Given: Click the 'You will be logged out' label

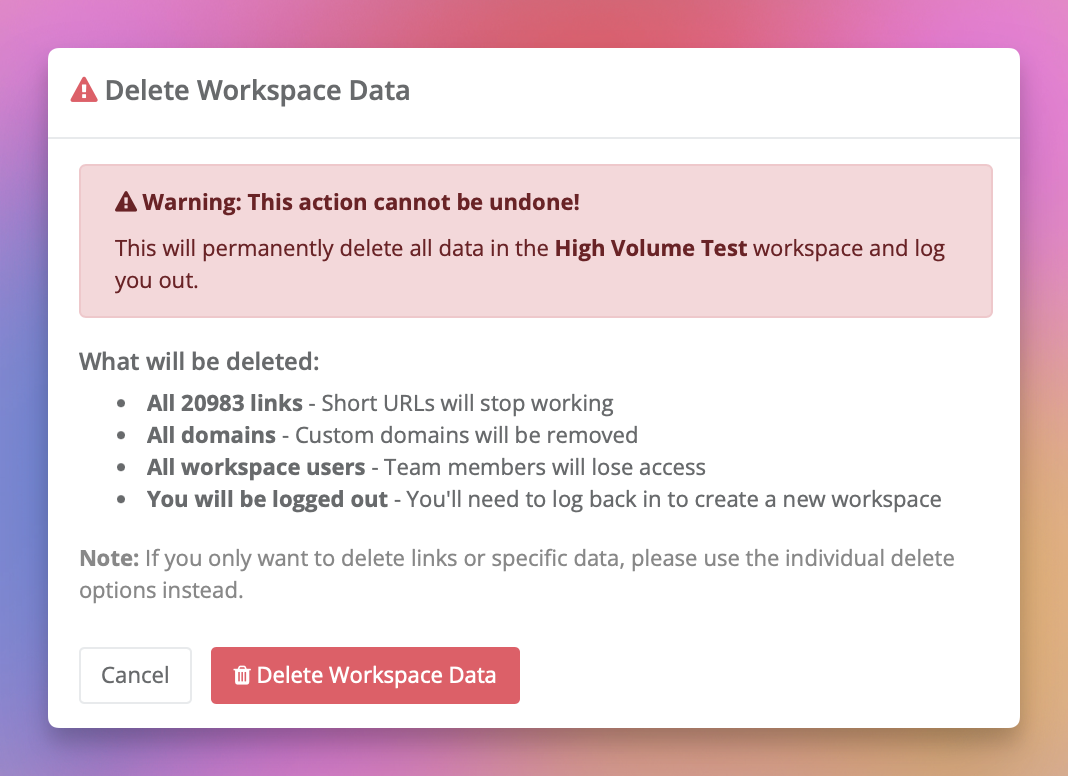Looking at the screenshot, I should coord(267,499).
